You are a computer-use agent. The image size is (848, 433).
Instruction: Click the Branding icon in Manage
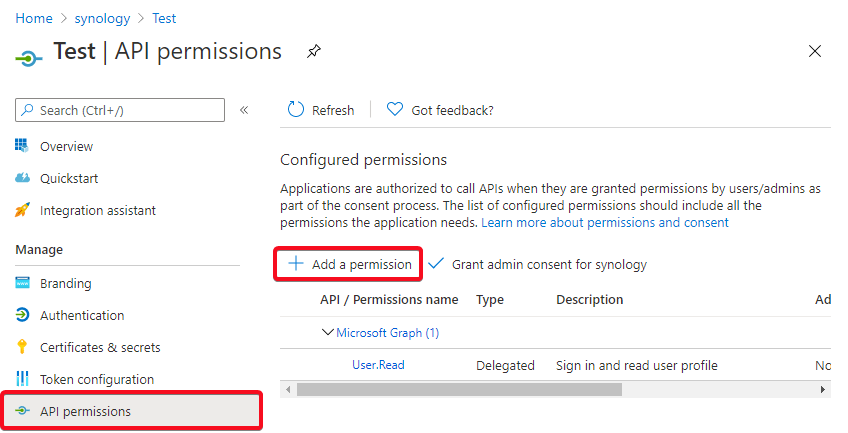click(x=22, y=283)
